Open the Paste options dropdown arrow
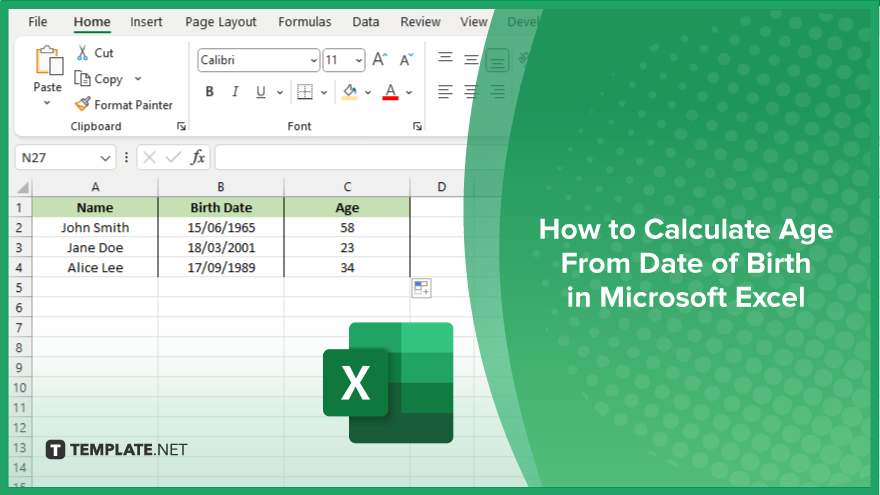Image resolution: width=880 pixels, height=495 pixels. [47, 103]
